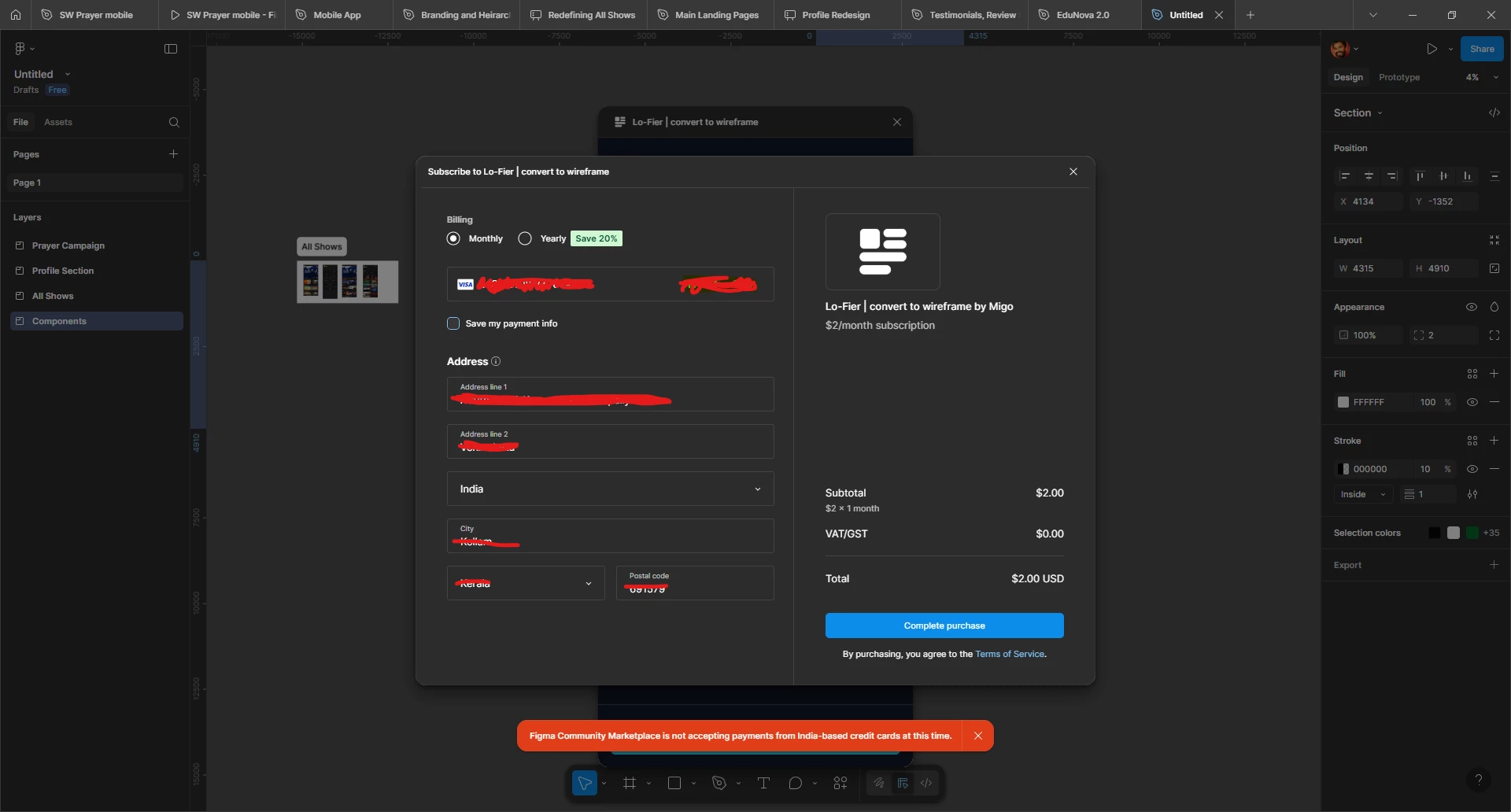Viewport: 1511px width, 812px height.
Task: Select the Comment tool
Action: [x=796, y=783]
